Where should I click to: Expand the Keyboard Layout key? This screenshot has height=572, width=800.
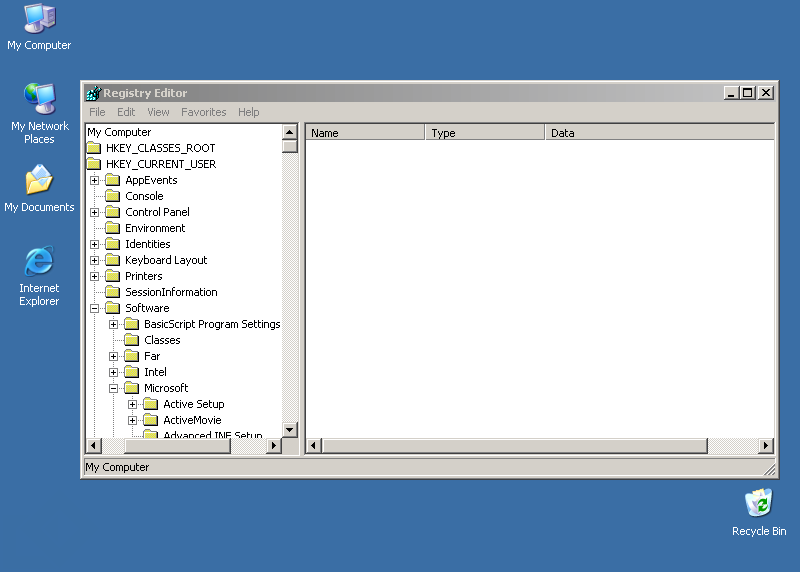pyautogui.click(x=94, y=260)
